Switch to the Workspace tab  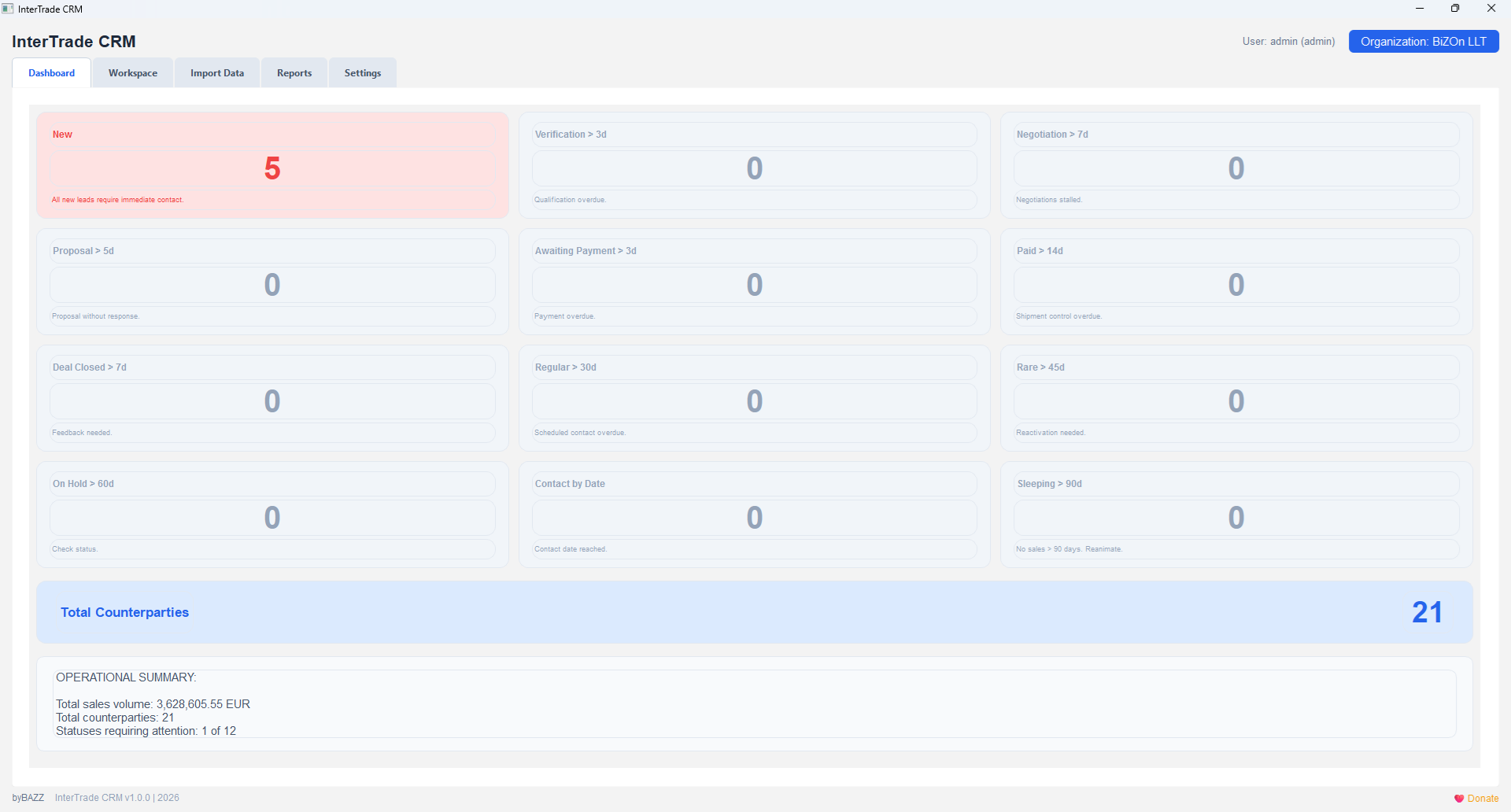tap(133, 73)
